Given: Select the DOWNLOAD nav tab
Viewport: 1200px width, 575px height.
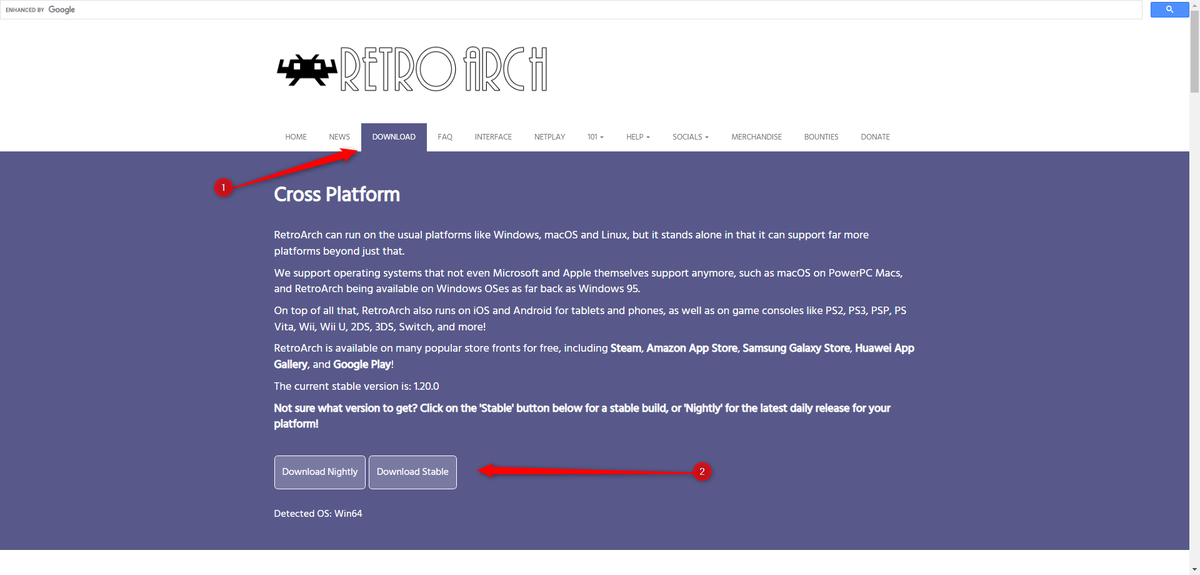Looking at the screenshot, I should [394, 137].
